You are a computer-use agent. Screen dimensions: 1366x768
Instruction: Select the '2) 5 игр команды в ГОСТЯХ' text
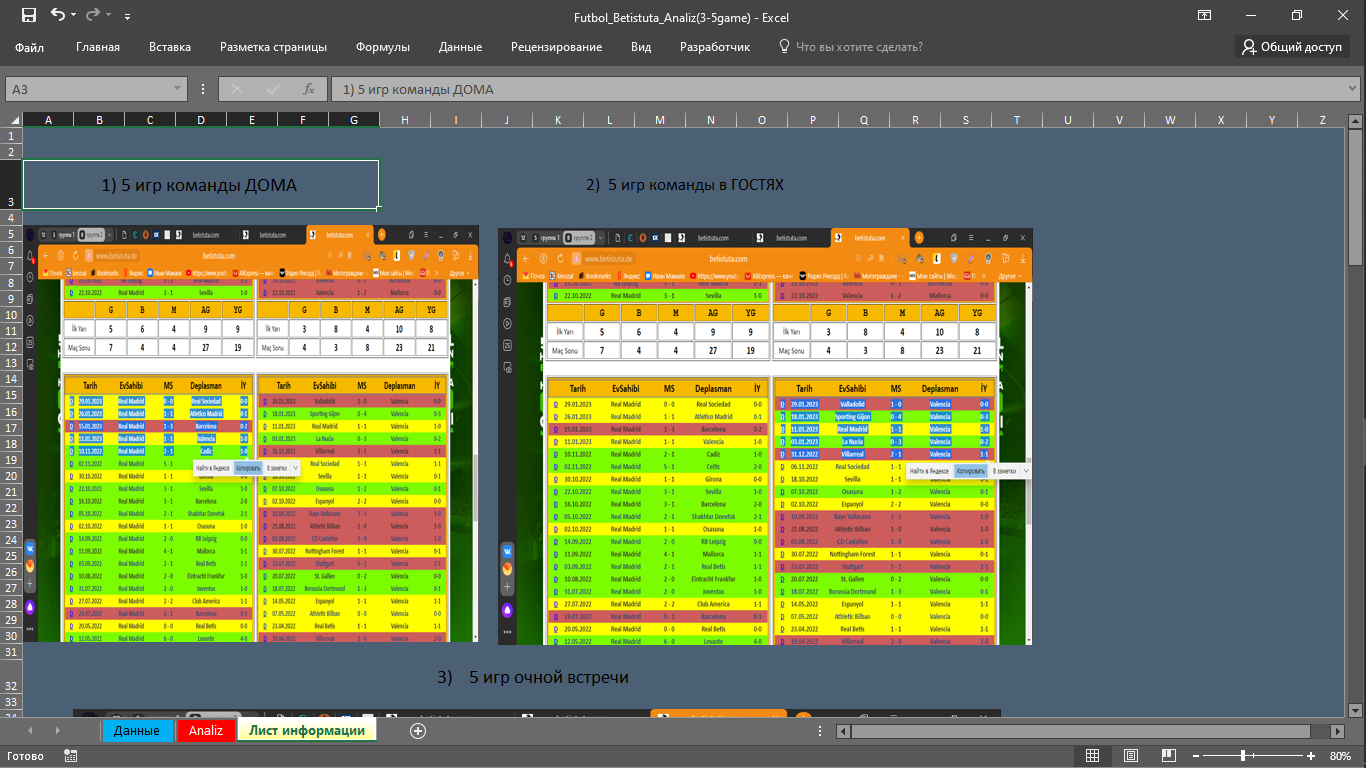coord(685,185)
